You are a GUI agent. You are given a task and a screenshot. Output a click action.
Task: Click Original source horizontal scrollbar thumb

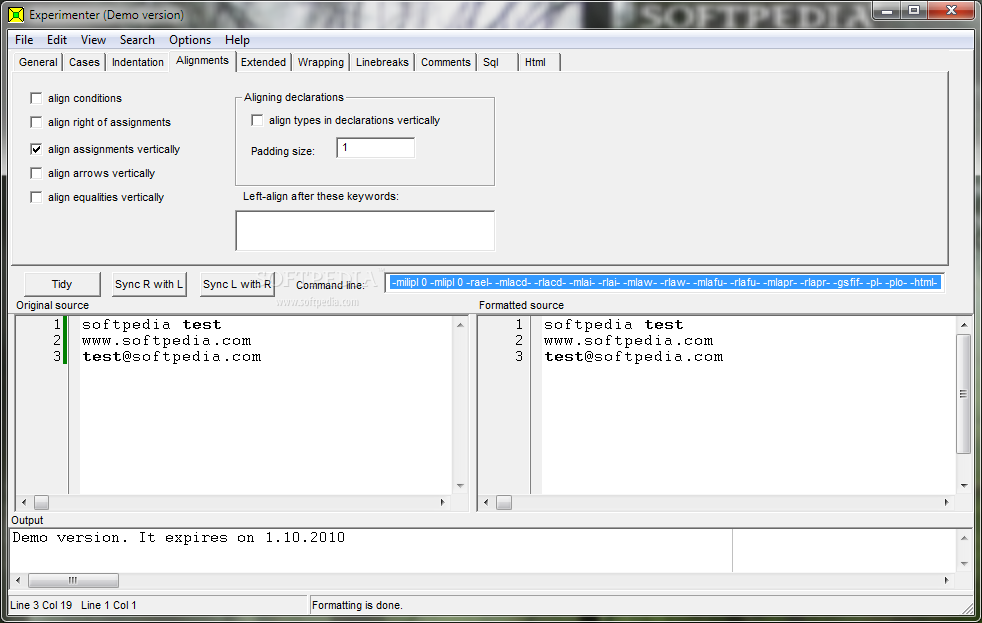tap(41, 502)
